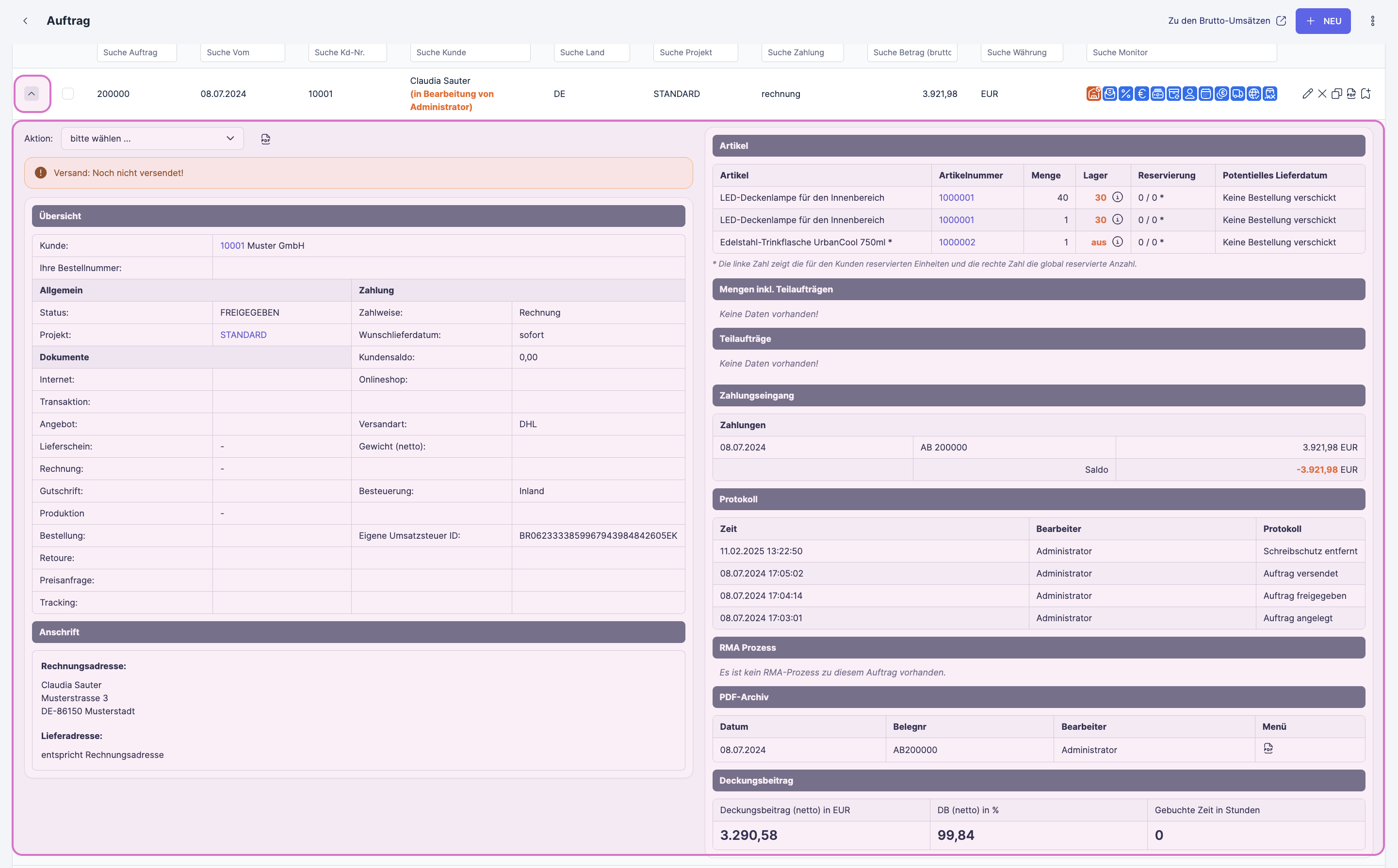Screen dimensions: 1398x868
Task: Click the orange warehouse blocked monitor icon
Action: (x=1094, y=94)
